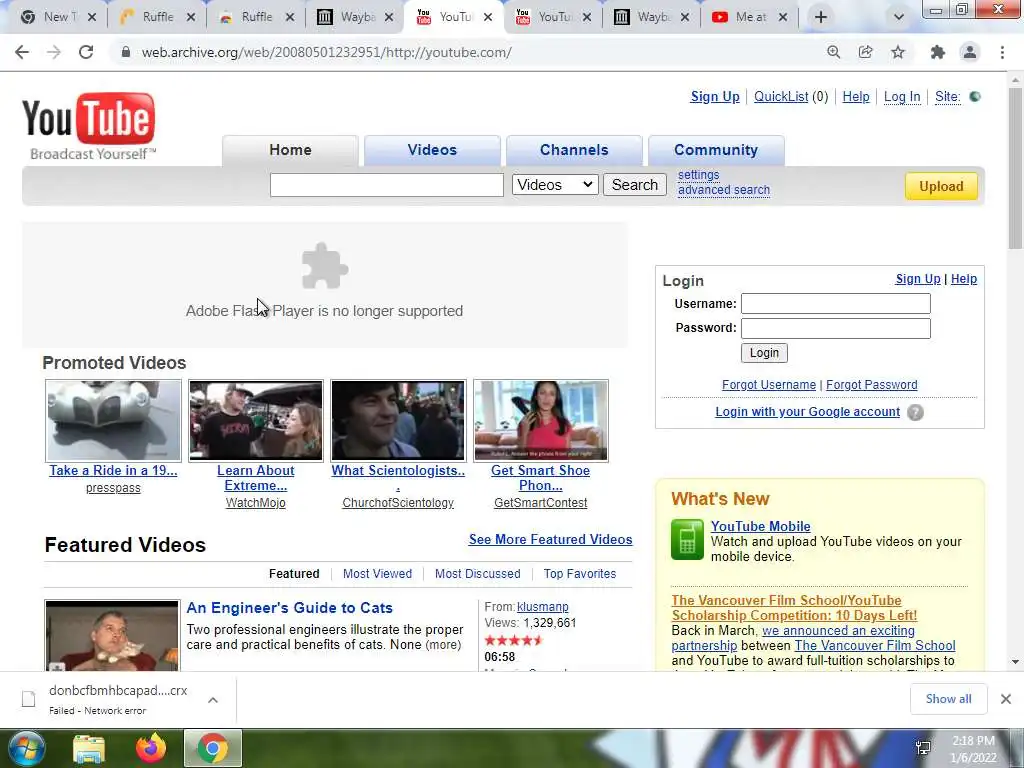
Task: Click Show all downloads button
Action: [948, 699]
